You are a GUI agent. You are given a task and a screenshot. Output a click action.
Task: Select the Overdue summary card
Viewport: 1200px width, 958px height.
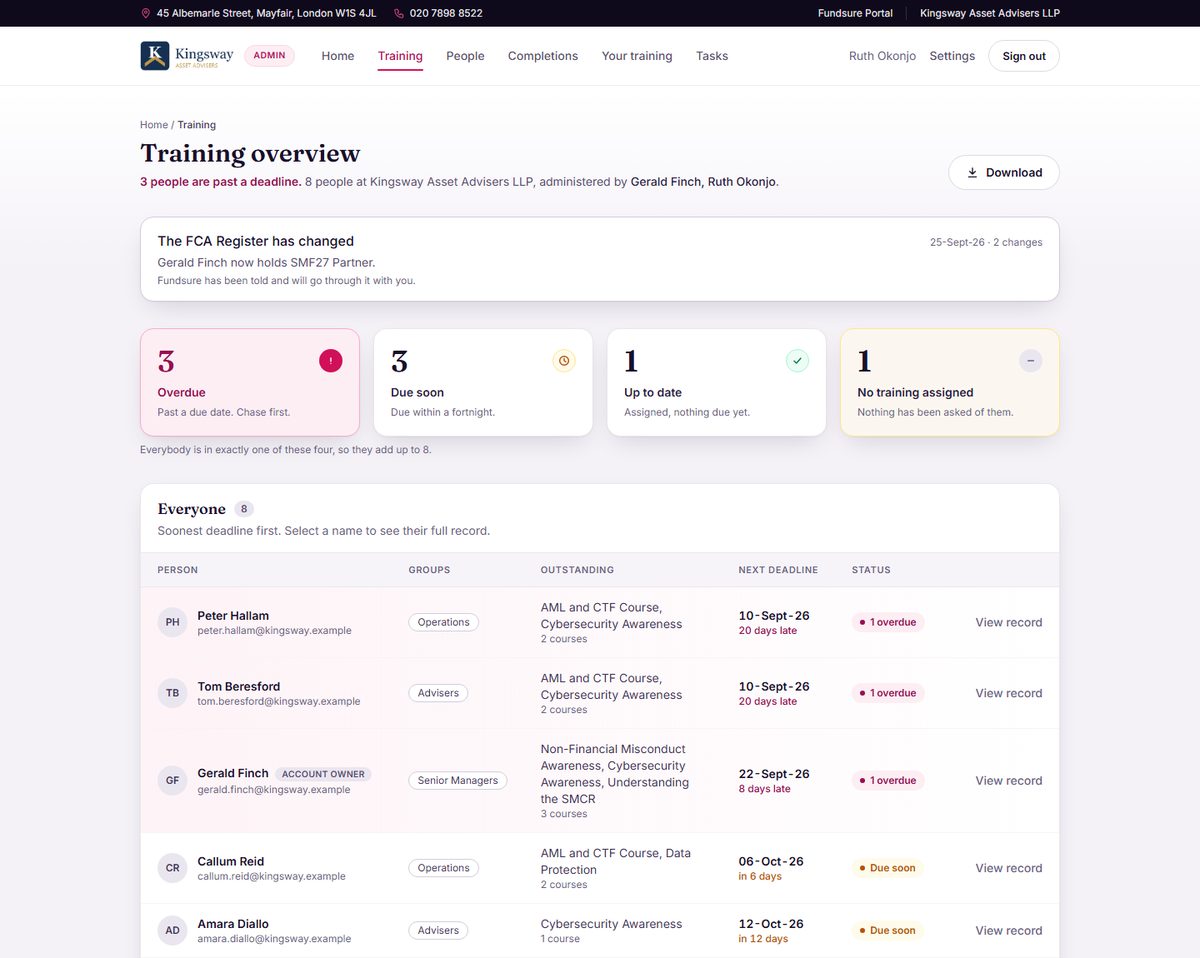tap(250, 382)
